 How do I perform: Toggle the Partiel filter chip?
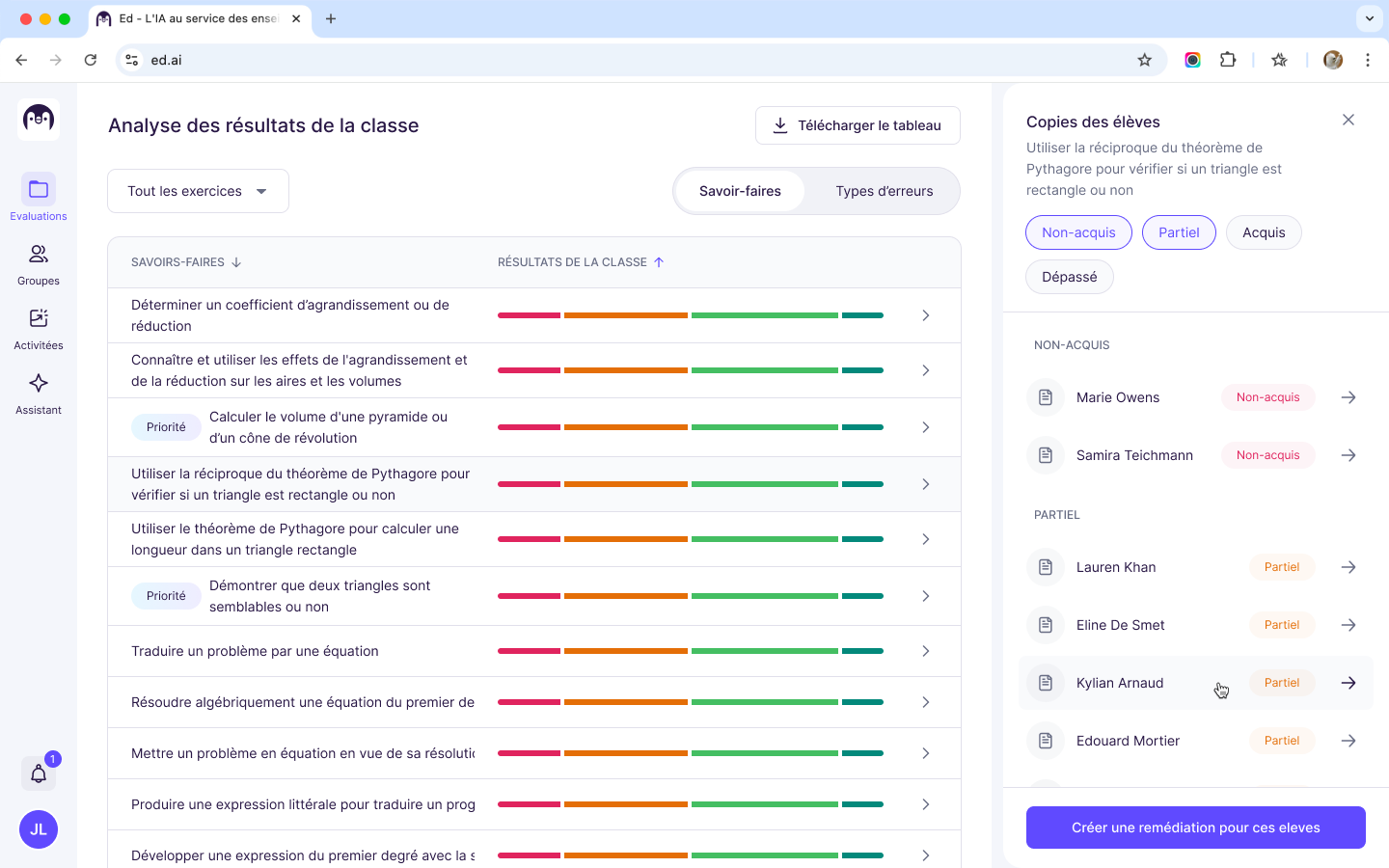1179,232
